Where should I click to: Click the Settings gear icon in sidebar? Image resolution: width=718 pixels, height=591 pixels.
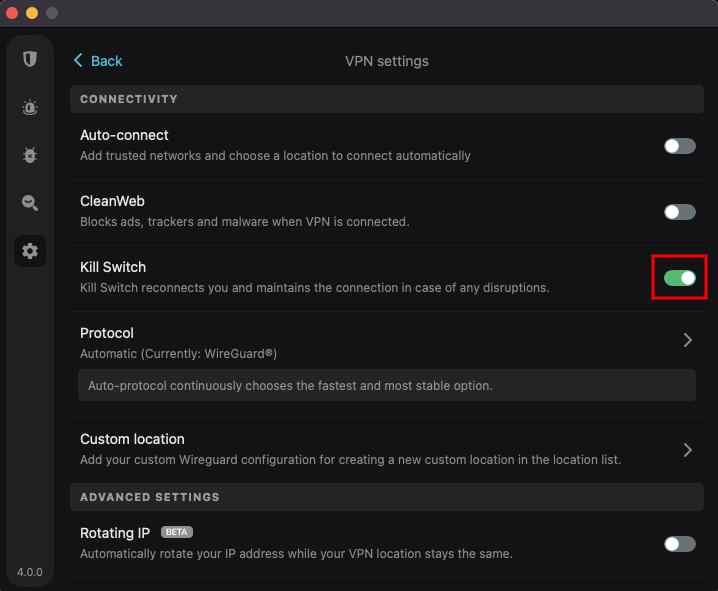coord(30,251)
